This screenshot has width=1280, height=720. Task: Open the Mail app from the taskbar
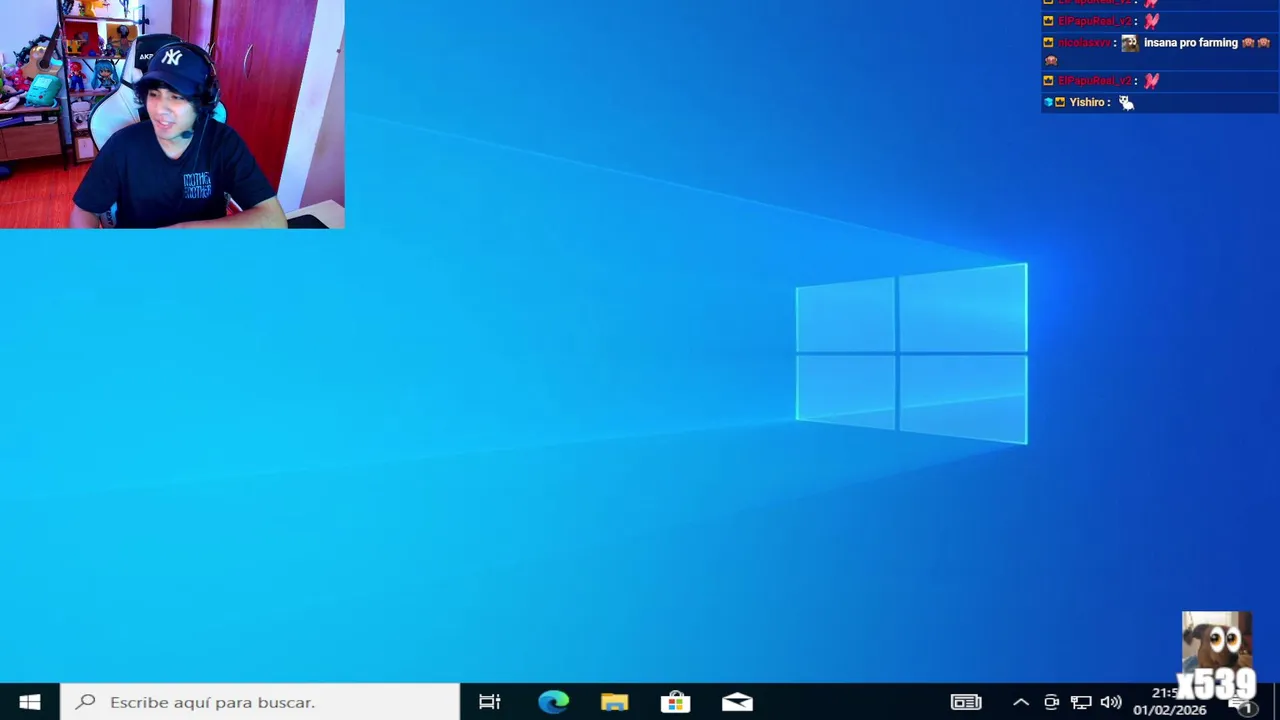pos(737,702)
